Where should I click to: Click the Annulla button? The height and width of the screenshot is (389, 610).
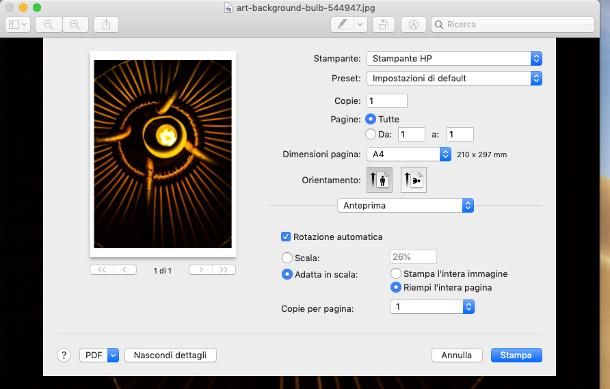click(457, 355)
